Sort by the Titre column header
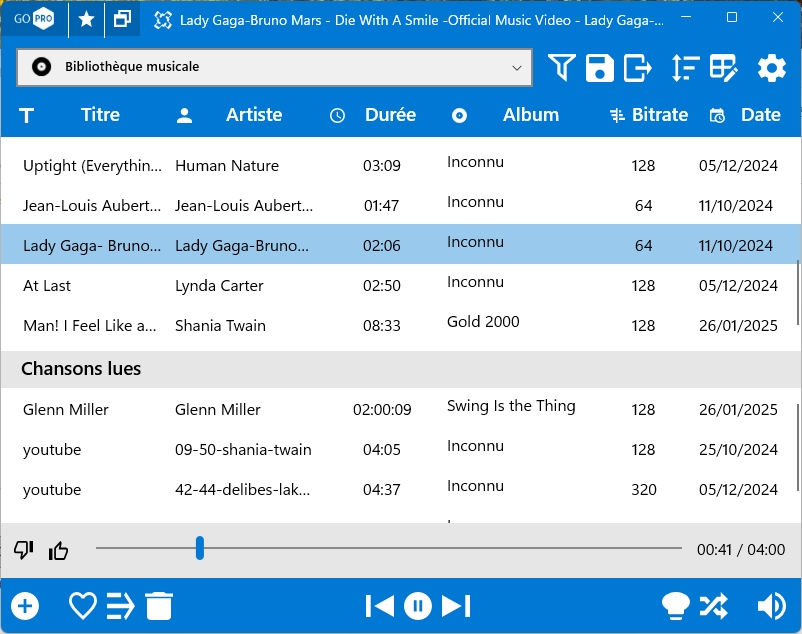802x634 pixels. [100, 115]
